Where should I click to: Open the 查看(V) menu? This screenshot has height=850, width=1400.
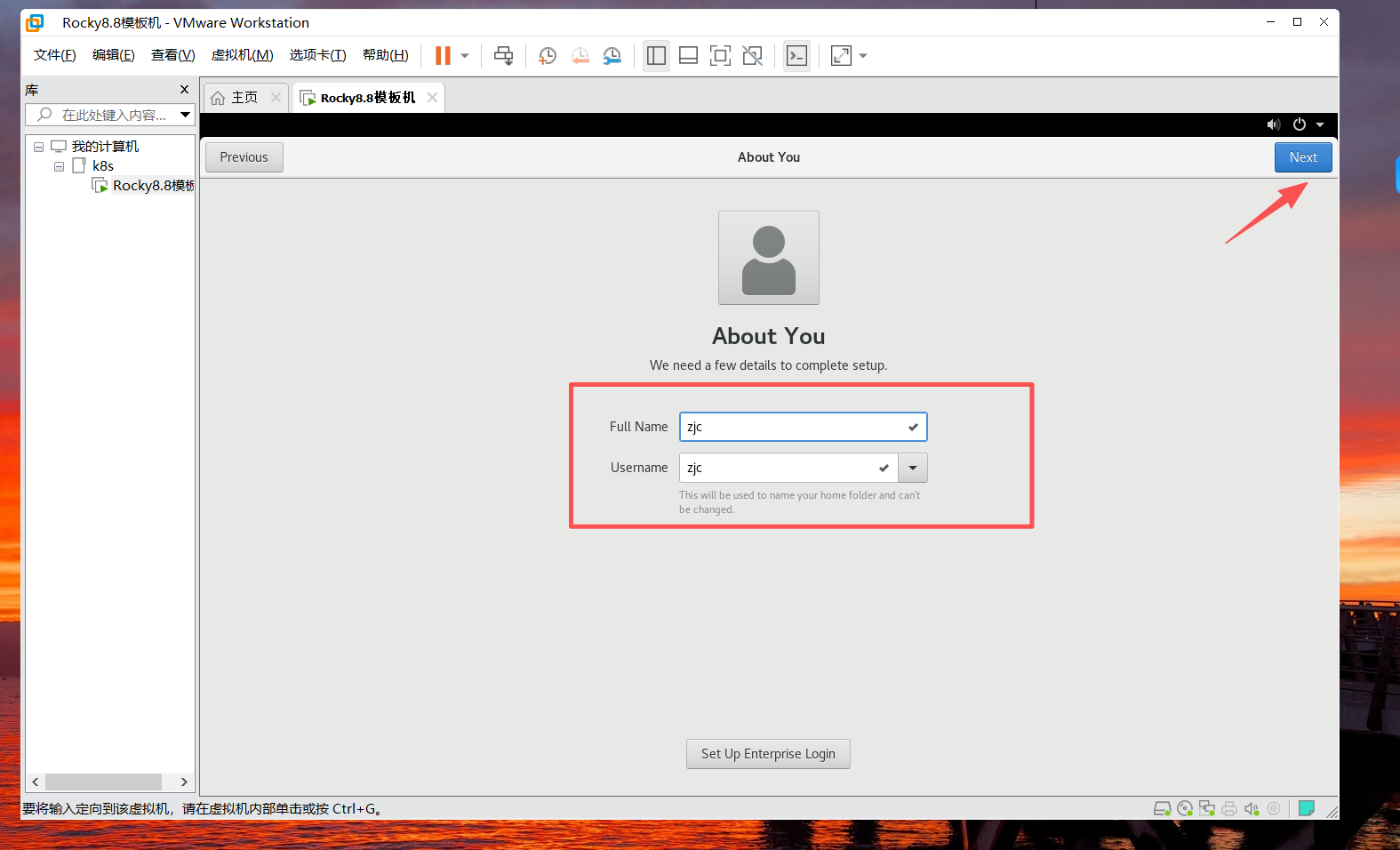click(173, 55)
